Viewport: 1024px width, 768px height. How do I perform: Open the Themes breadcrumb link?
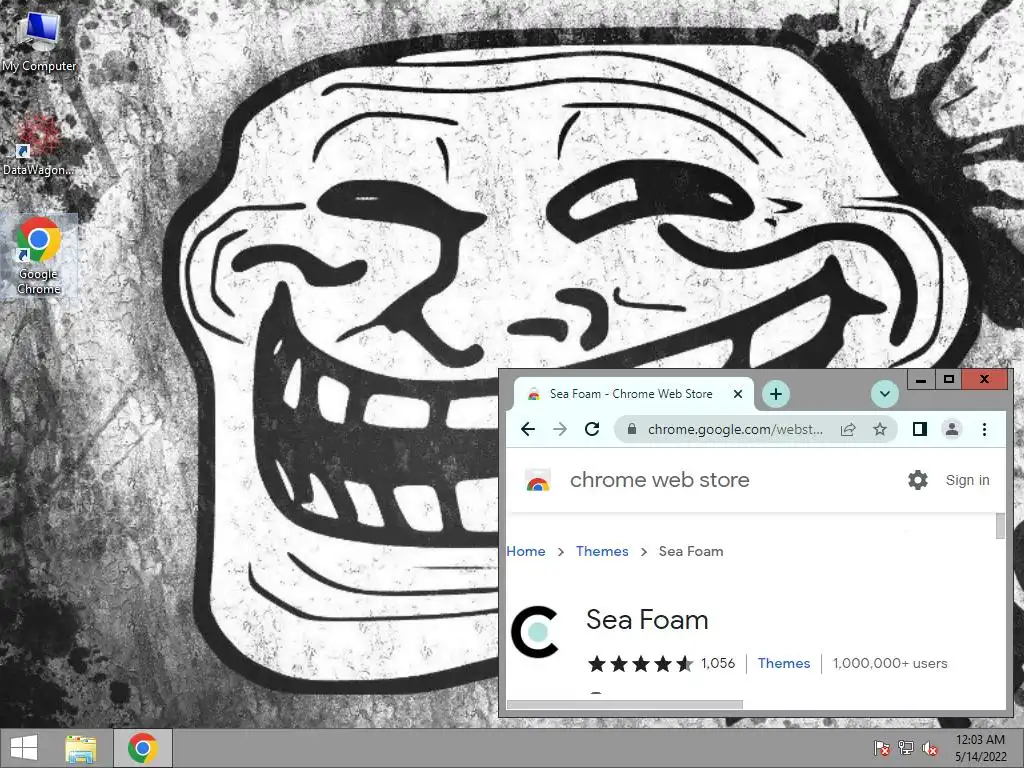[x=601, y=551]
